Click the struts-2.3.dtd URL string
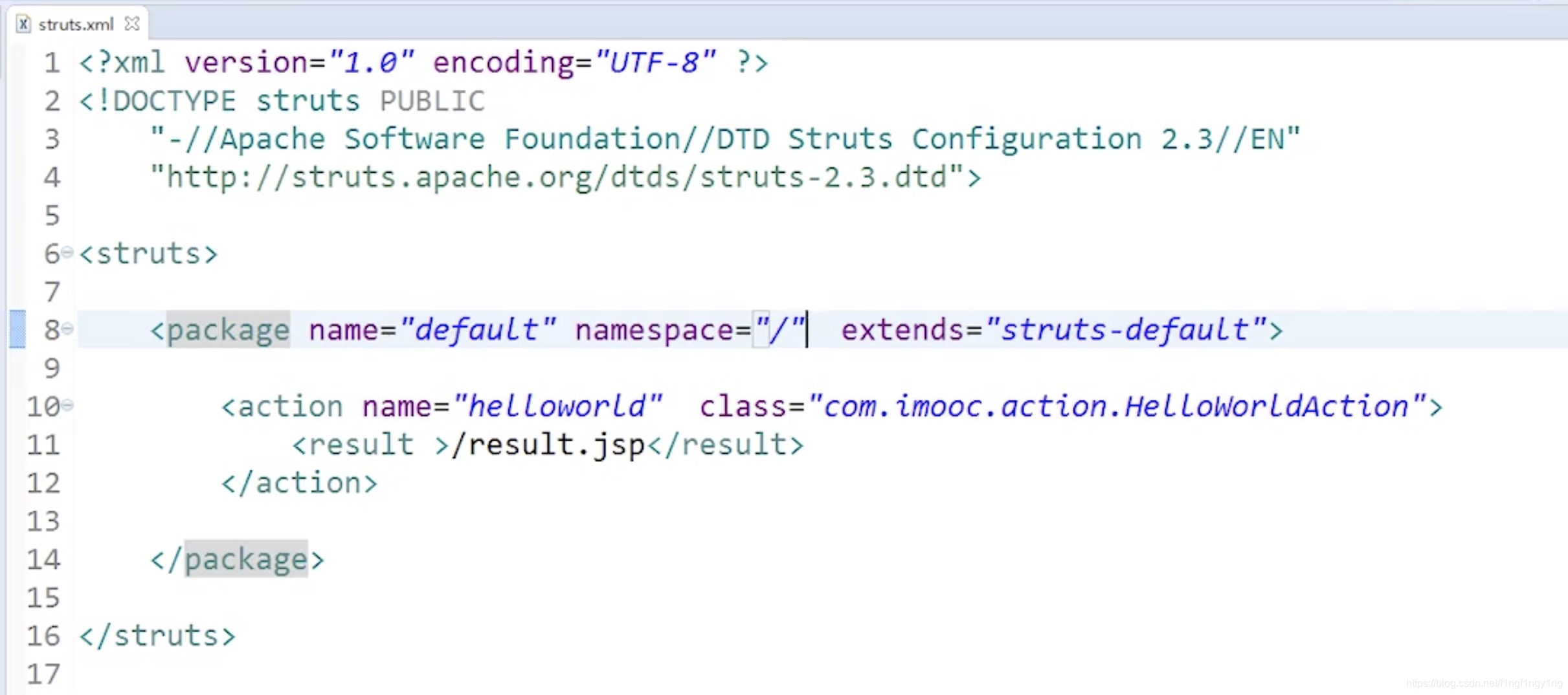 pos(557,177)
